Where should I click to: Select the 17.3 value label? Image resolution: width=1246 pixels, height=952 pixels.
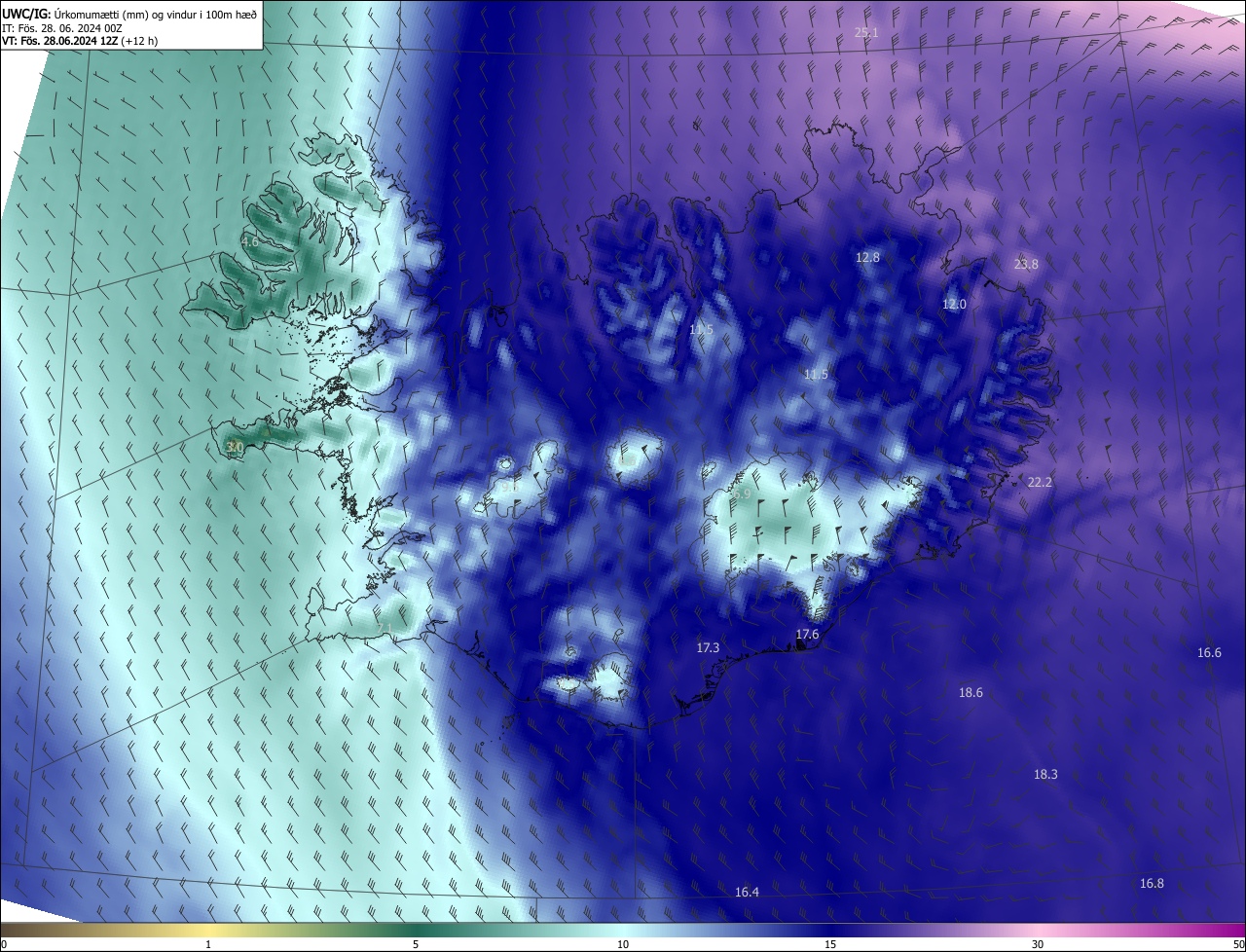[x=708, y=648]
